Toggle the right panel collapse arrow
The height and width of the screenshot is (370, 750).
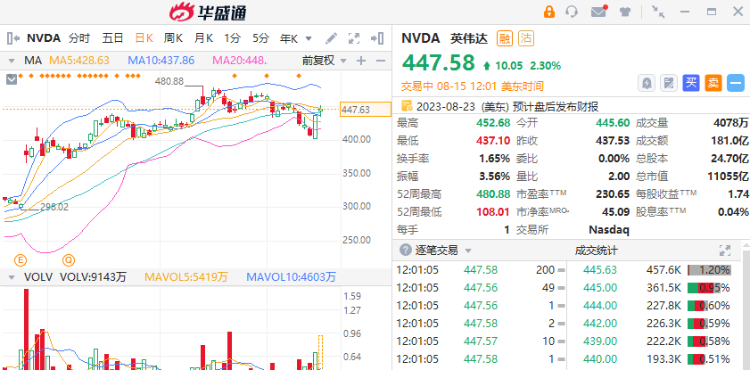coord(378,38)
